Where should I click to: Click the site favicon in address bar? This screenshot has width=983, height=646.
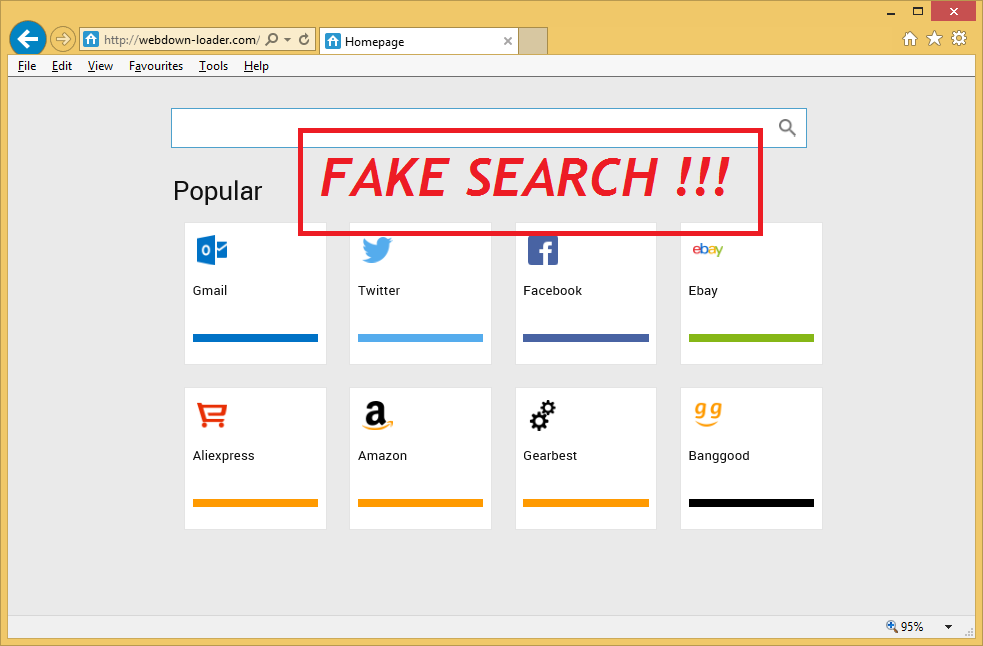(x=91, y=40)
